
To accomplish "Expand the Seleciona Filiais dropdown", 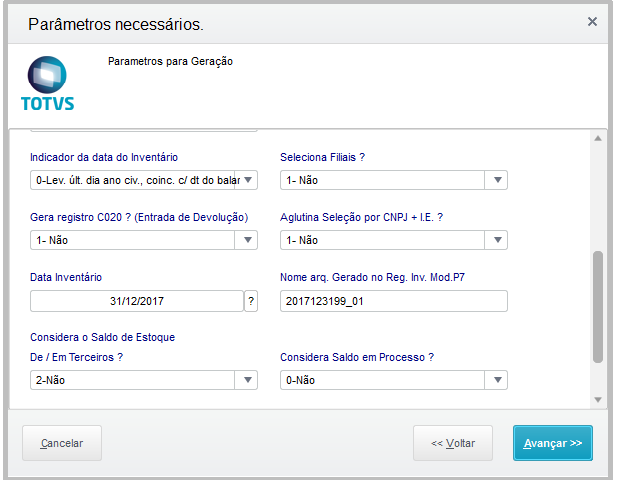I will pyautogui.click(x=498, y=180).
